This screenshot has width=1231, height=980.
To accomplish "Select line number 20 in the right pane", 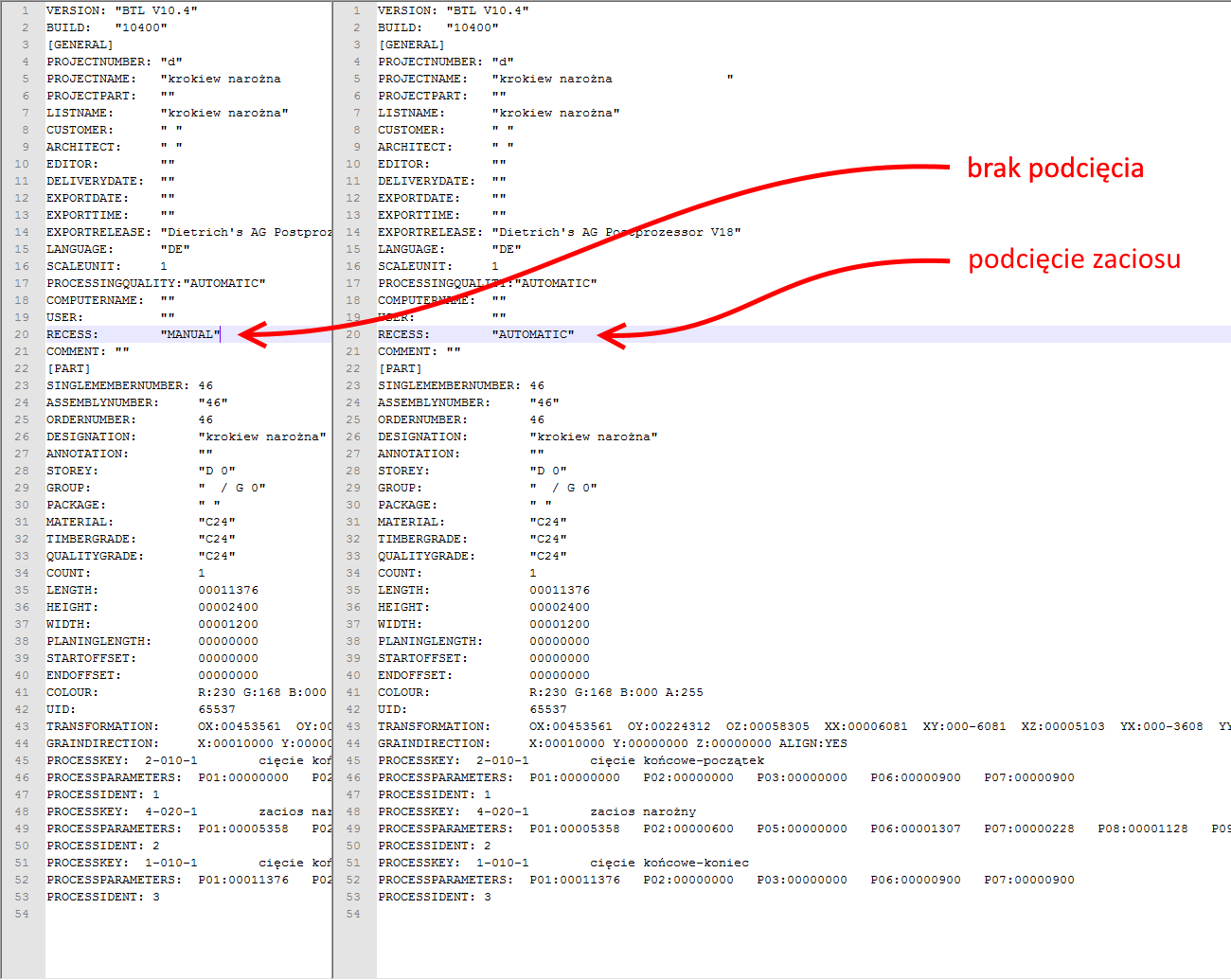I will [353, 334].
